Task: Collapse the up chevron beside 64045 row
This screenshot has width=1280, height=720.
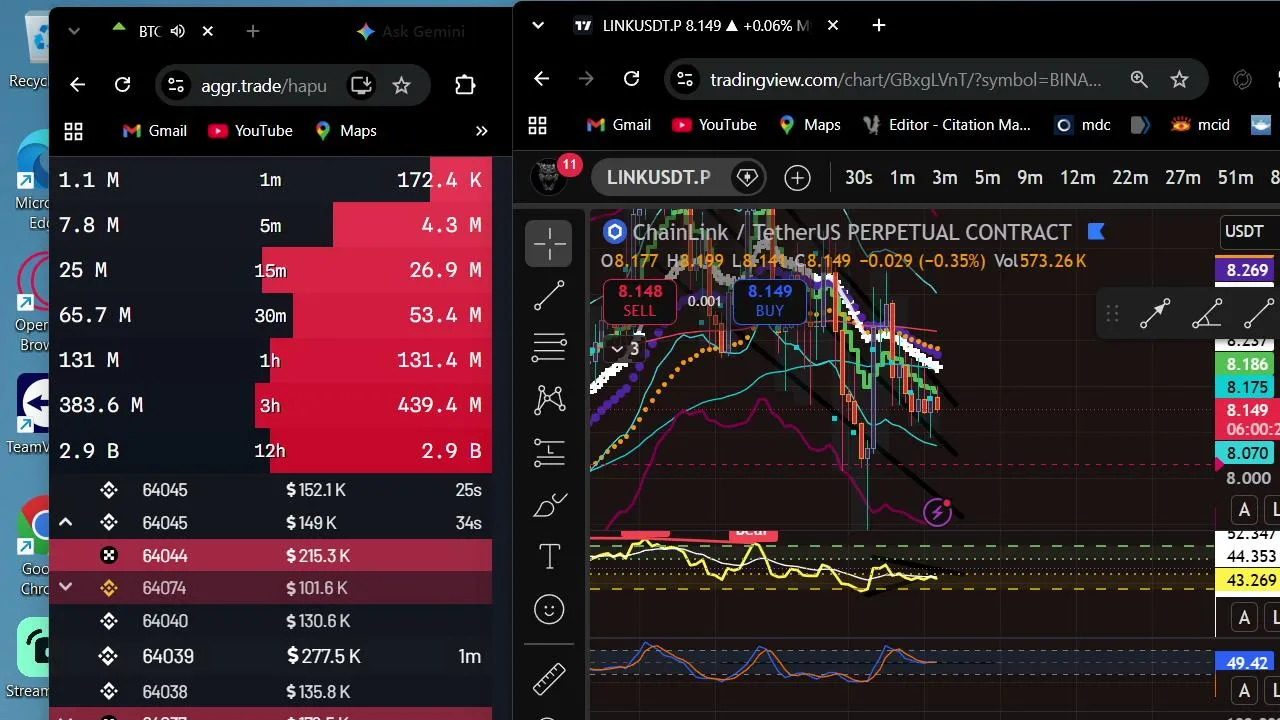Action: (x=65, y=522)
